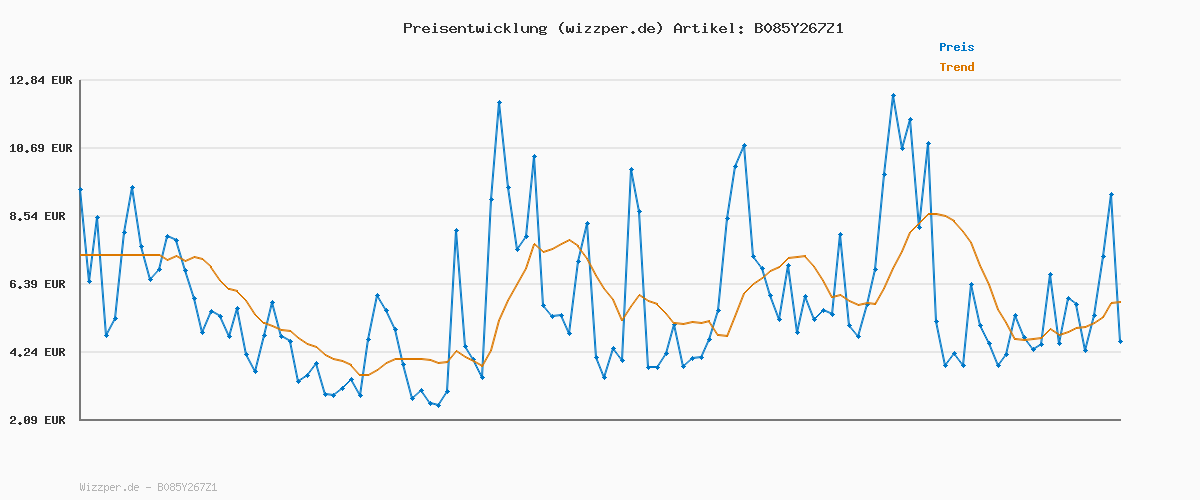Select the orange Trend legend label
The width and height of the screenshot is (1200, 500).
[956, 67]
